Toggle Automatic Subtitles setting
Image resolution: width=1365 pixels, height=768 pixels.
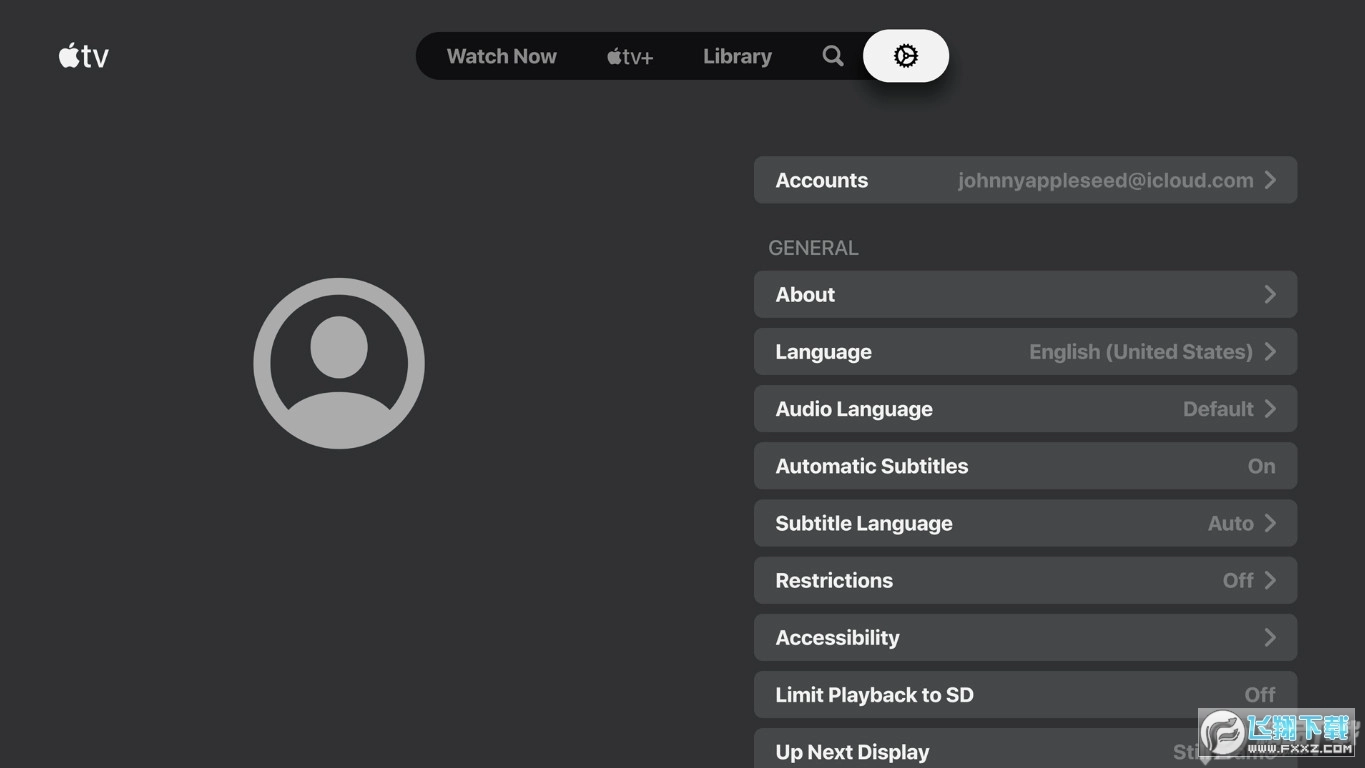tap(1025, 466)
